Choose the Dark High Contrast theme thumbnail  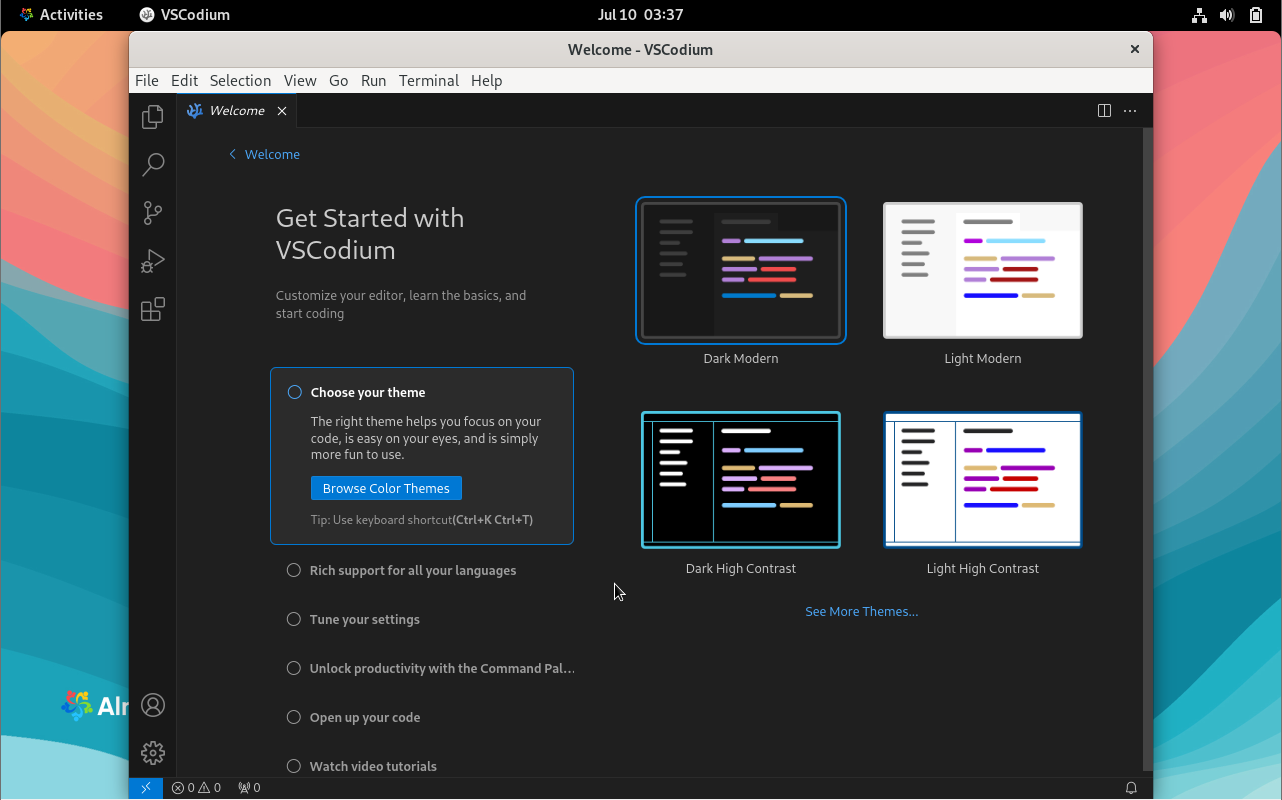coord(741,480)
